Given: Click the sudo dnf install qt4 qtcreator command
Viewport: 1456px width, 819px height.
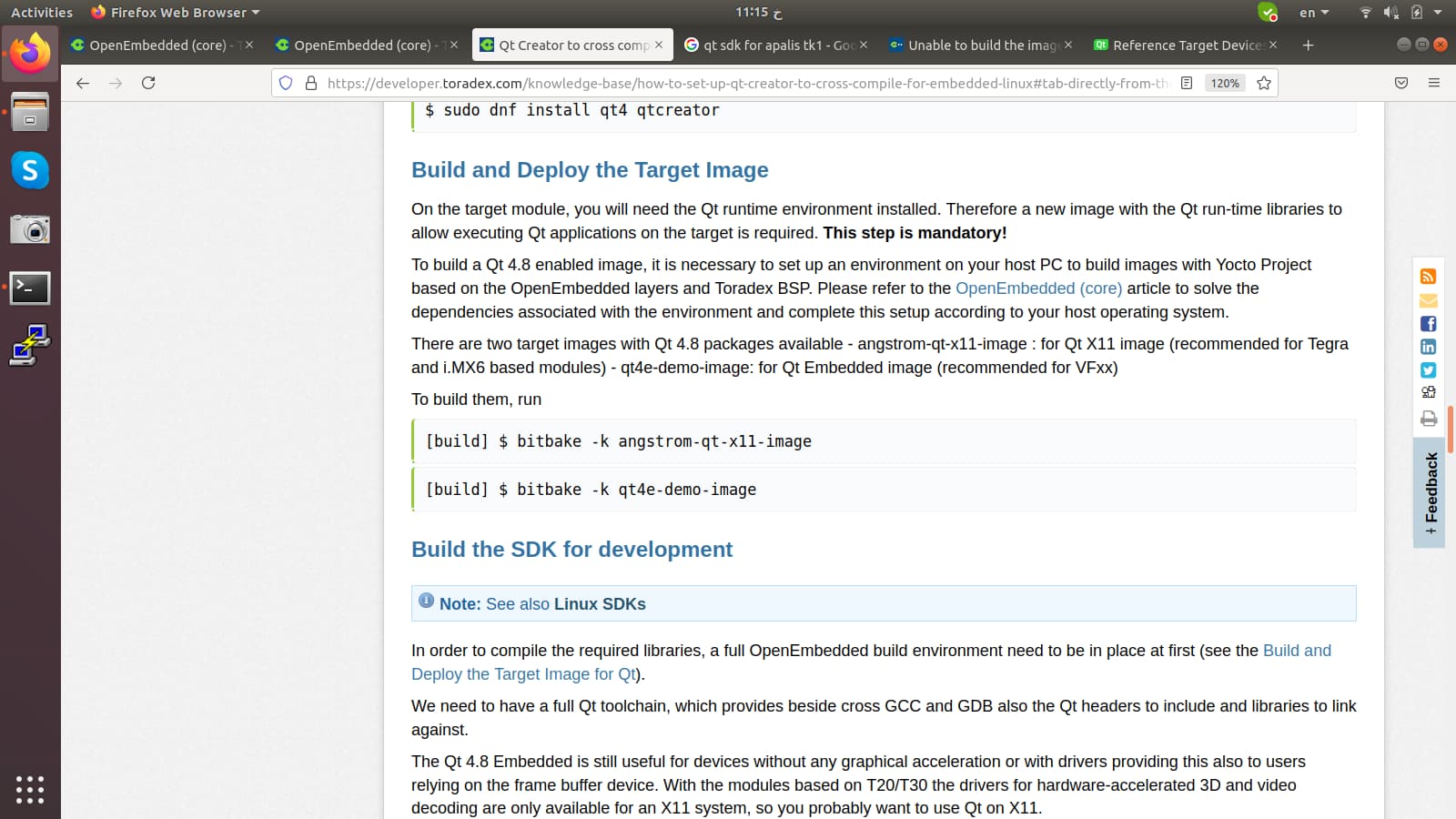Looking at the screenshot, I should tap(572, 110).
